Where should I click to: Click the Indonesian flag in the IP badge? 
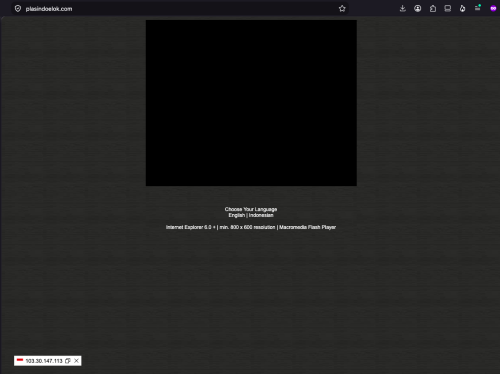click(x=20, y=360)
